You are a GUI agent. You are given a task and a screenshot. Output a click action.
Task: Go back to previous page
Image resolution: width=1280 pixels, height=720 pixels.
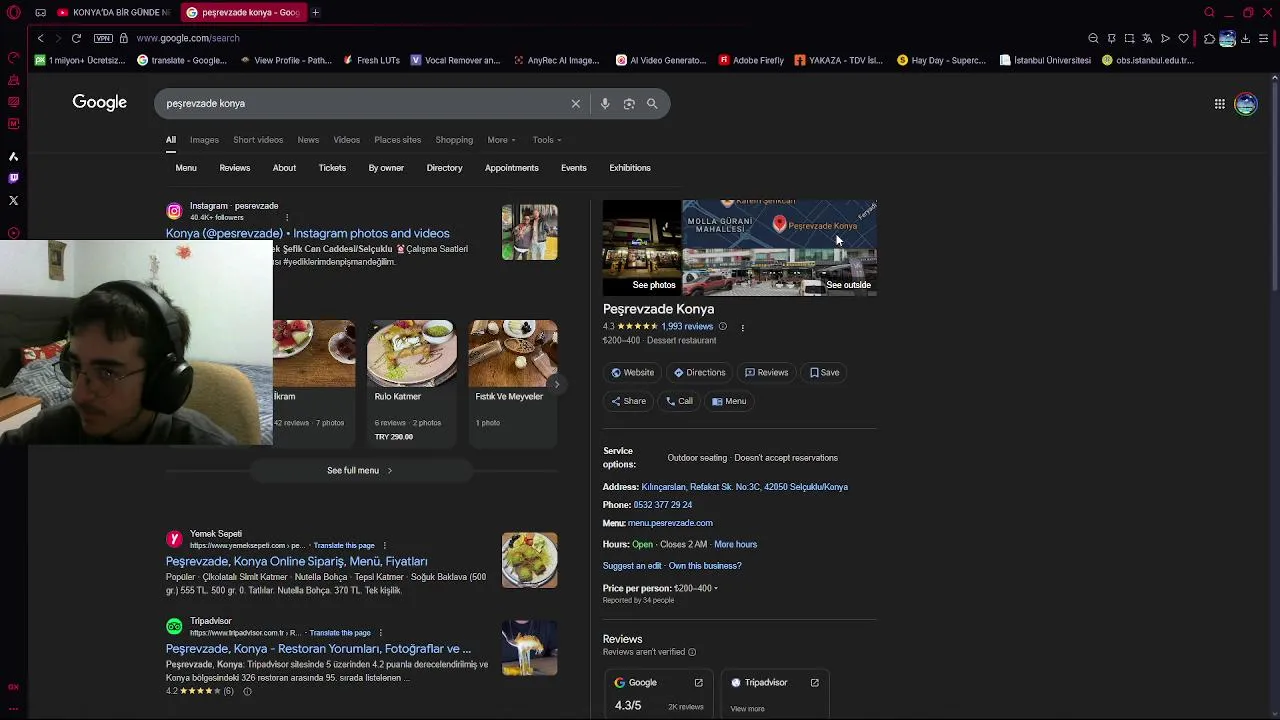coord(40,38)
